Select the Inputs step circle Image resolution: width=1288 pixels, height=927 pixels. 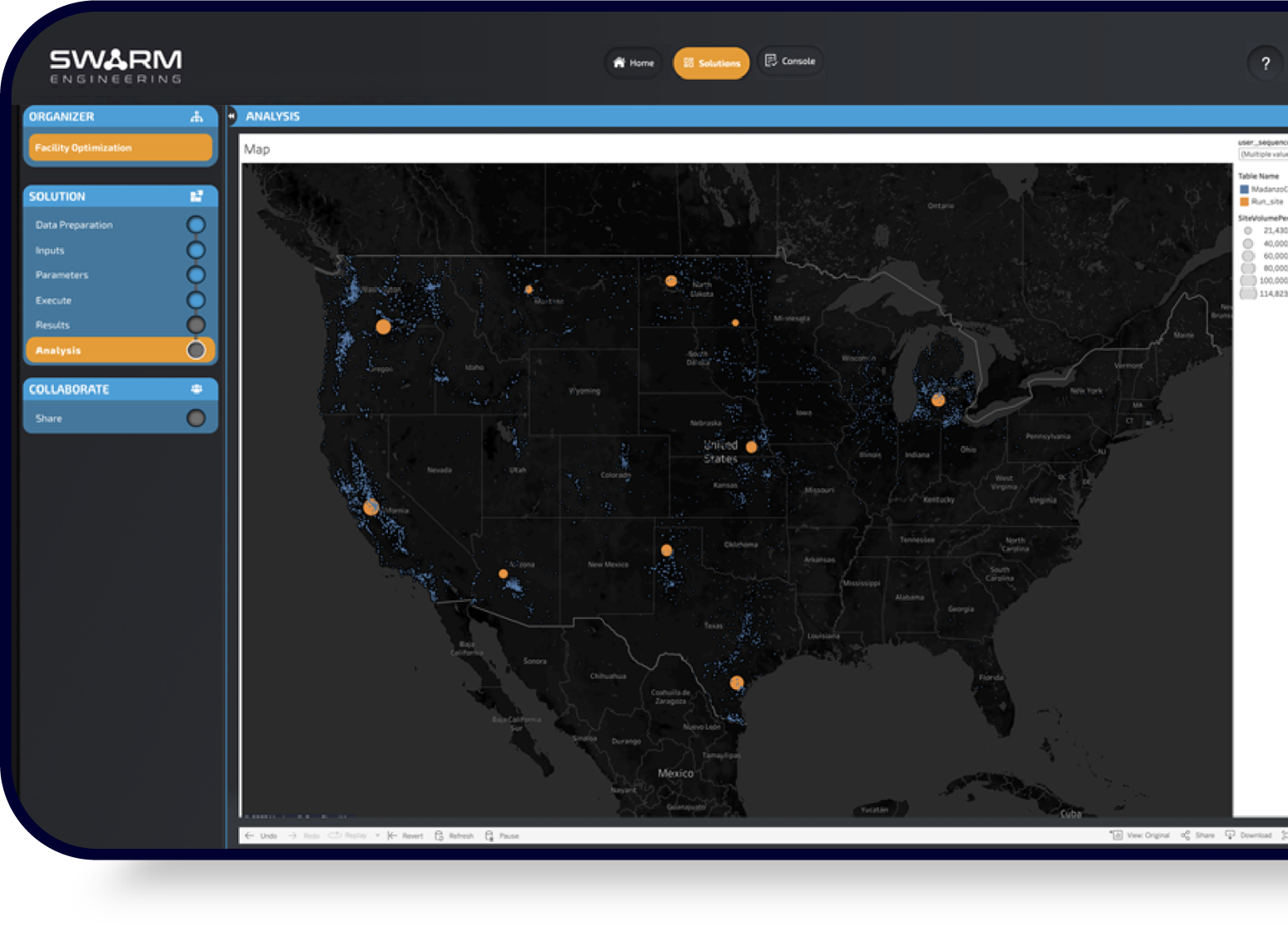[196, 250]
